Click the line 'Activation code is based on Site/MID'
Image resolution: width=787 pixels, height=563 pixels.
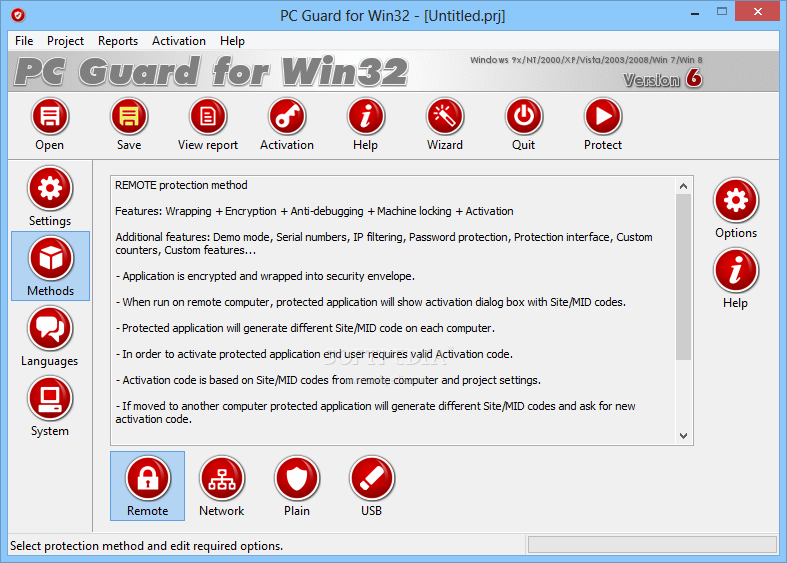pyautogui.click(x=328, y=380)
